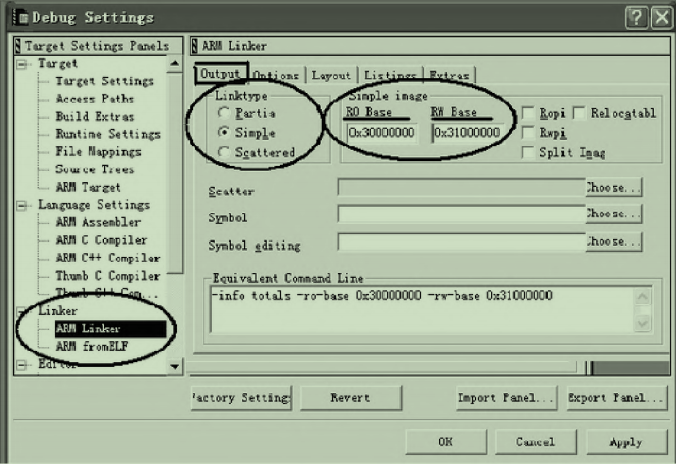Click the RO Base input field
The image size is (676, 464).
click(x=382, y=132)
